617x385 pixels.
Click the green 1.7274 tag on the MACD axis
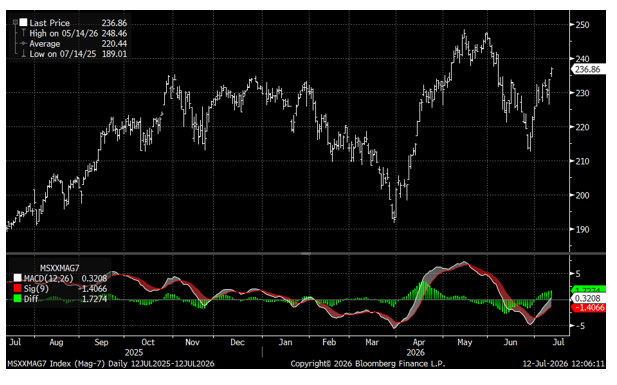(x=588, y=289)
